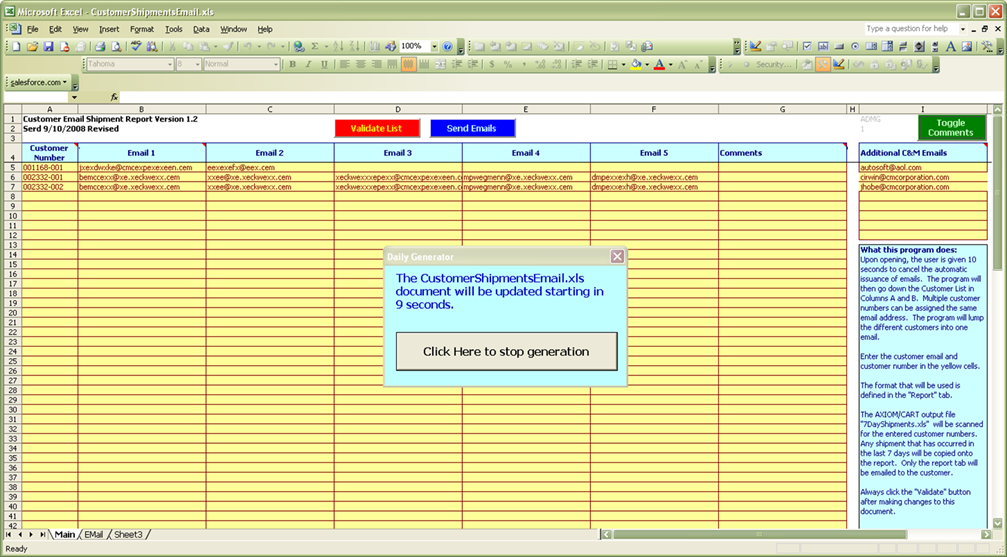
Task: Insert a command button control
Action: (839, 46)
